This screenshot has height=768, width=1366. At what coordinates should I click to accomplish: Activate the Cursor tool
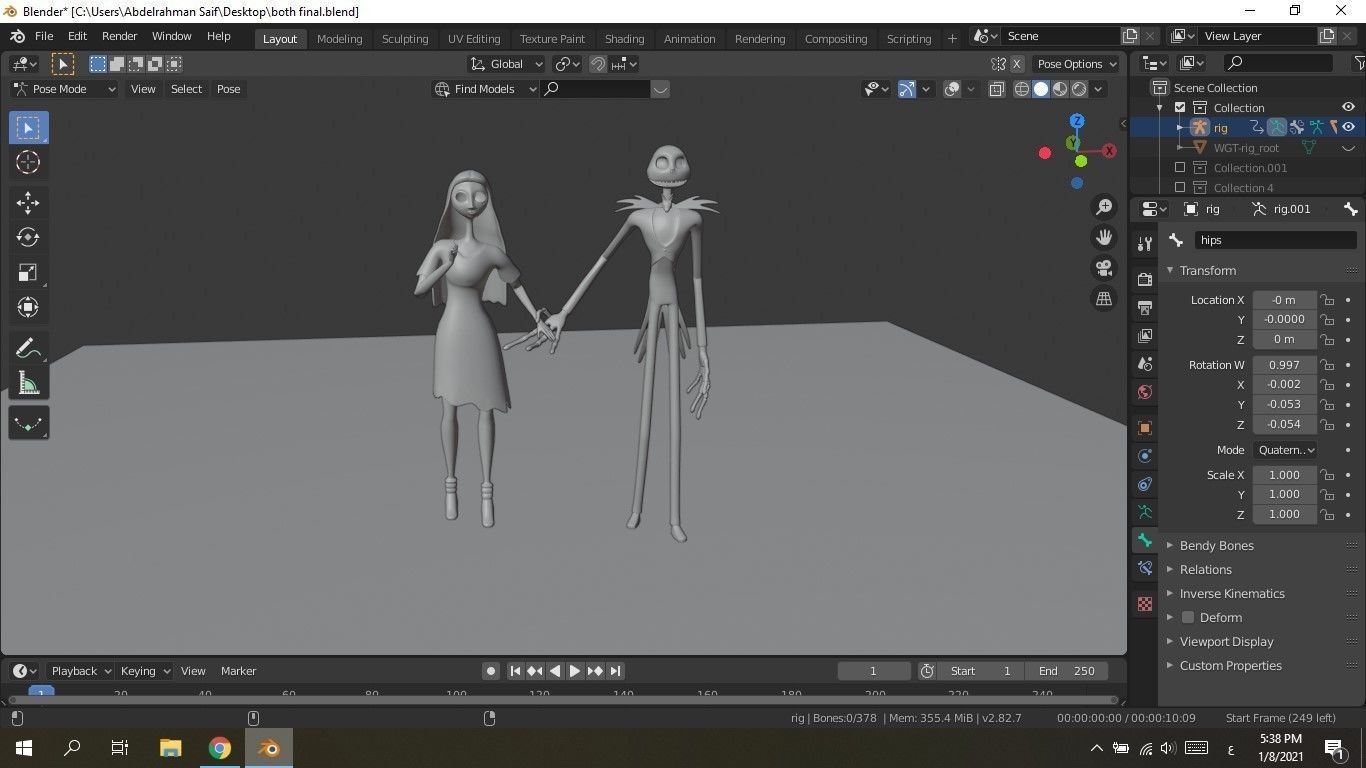[x=28, y=163]
